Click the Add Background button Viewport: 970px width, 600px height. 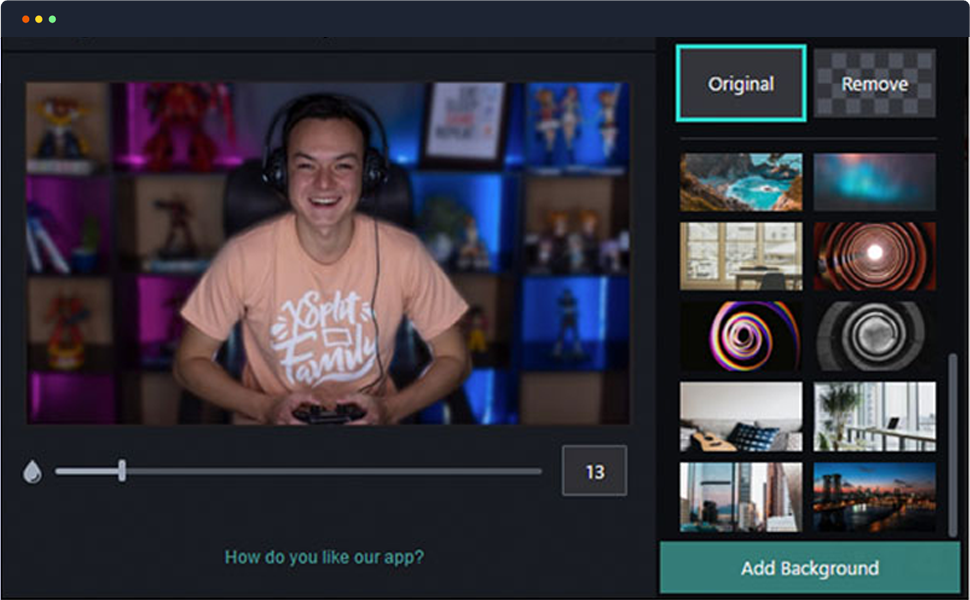(x=809, y=568)
